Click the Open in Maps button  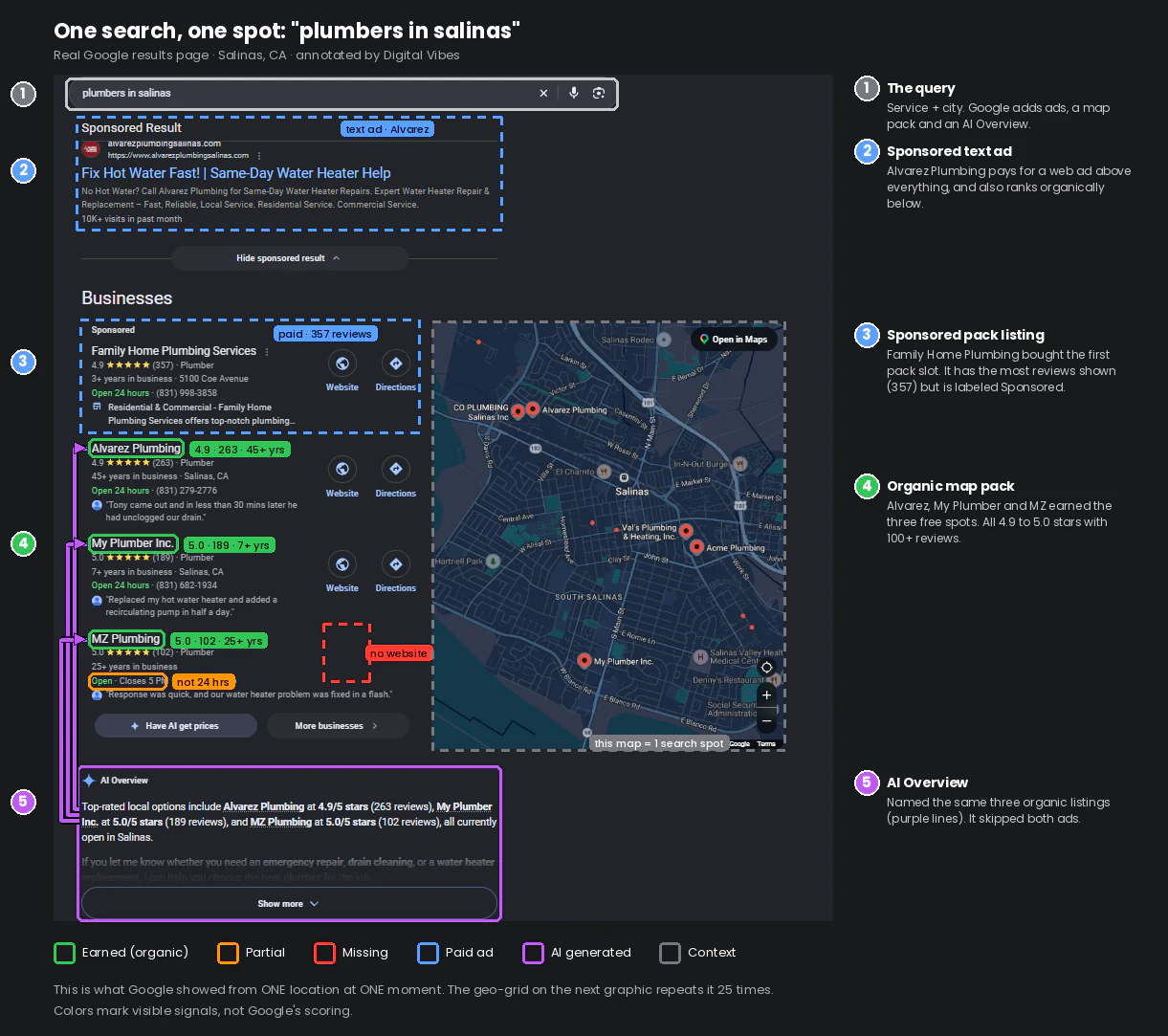pos(734,340)
